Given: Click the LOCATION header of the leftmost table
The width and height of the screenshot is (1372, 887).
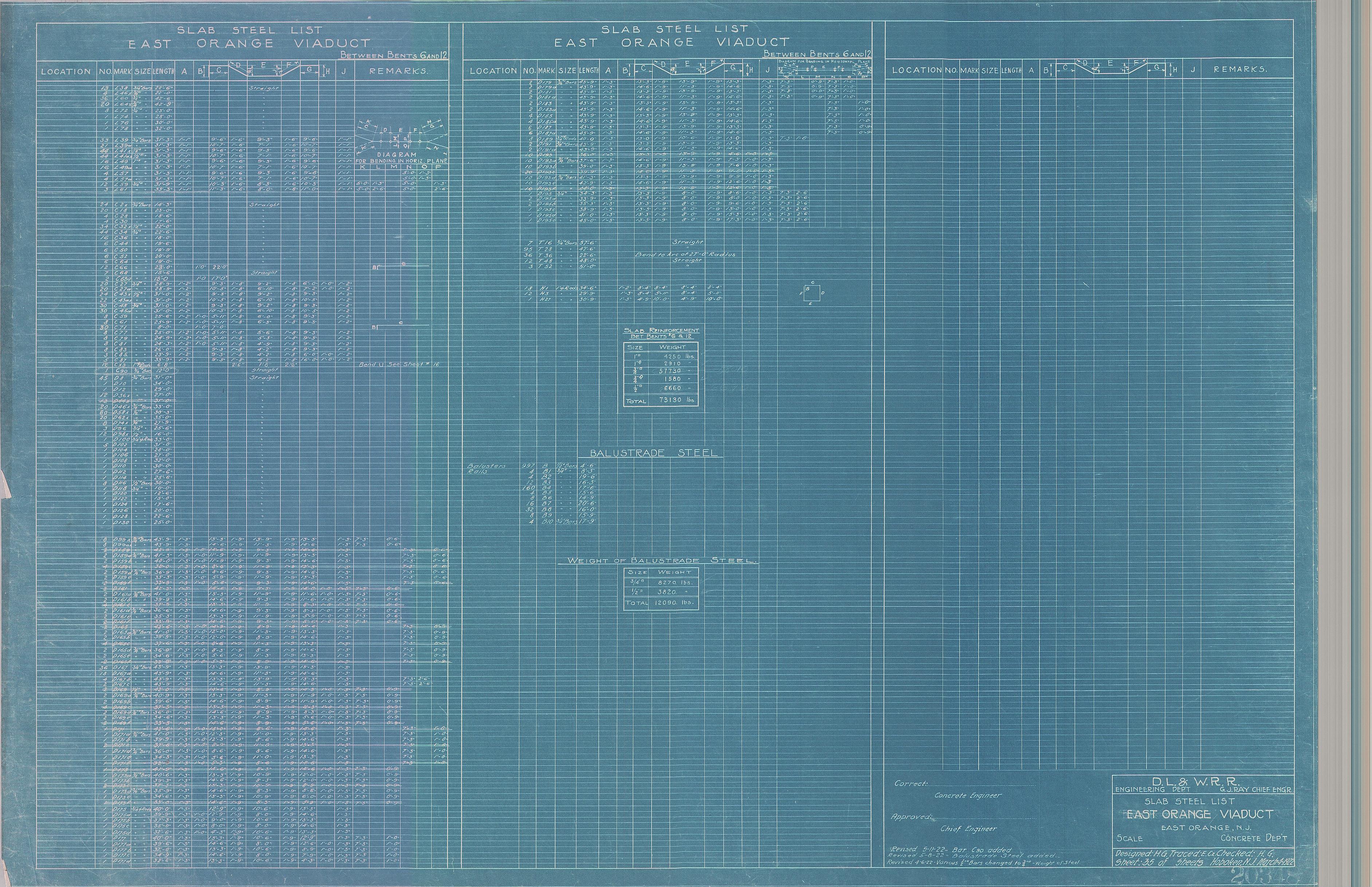Looking at the screenshot, I should pos(66,72).
